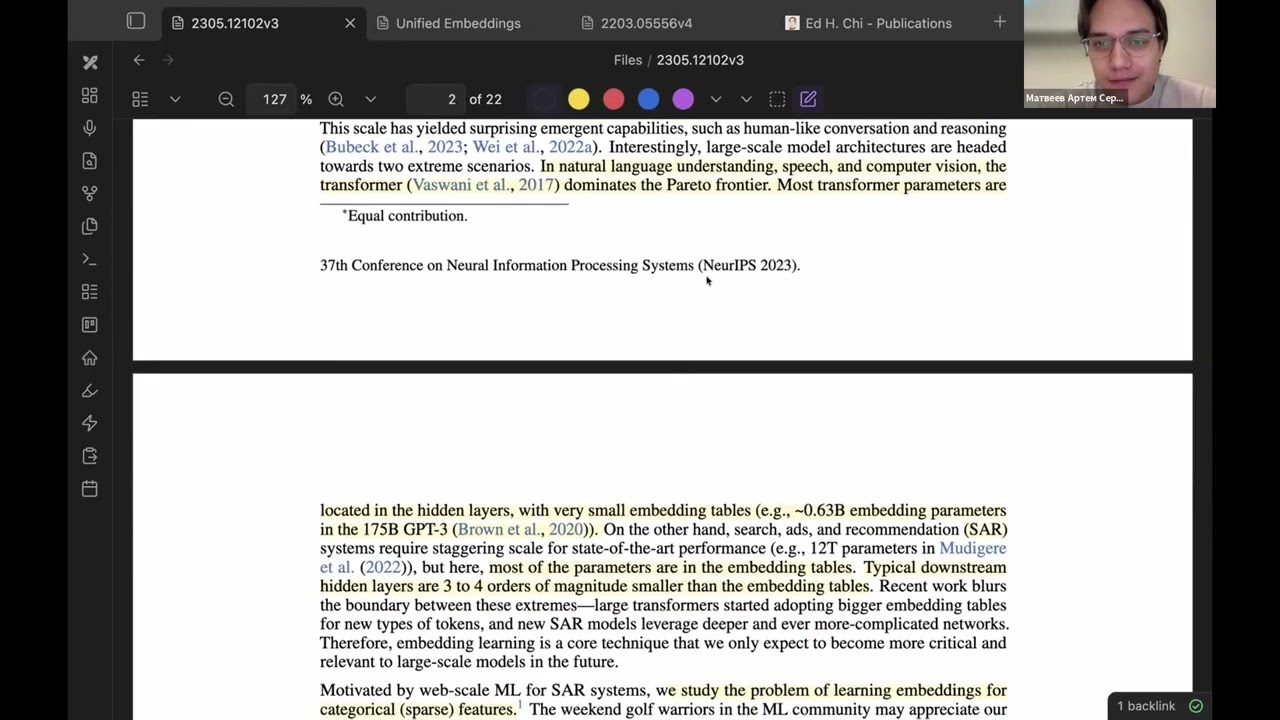Open the Excalidraw ribbon icon

(90, 62)
